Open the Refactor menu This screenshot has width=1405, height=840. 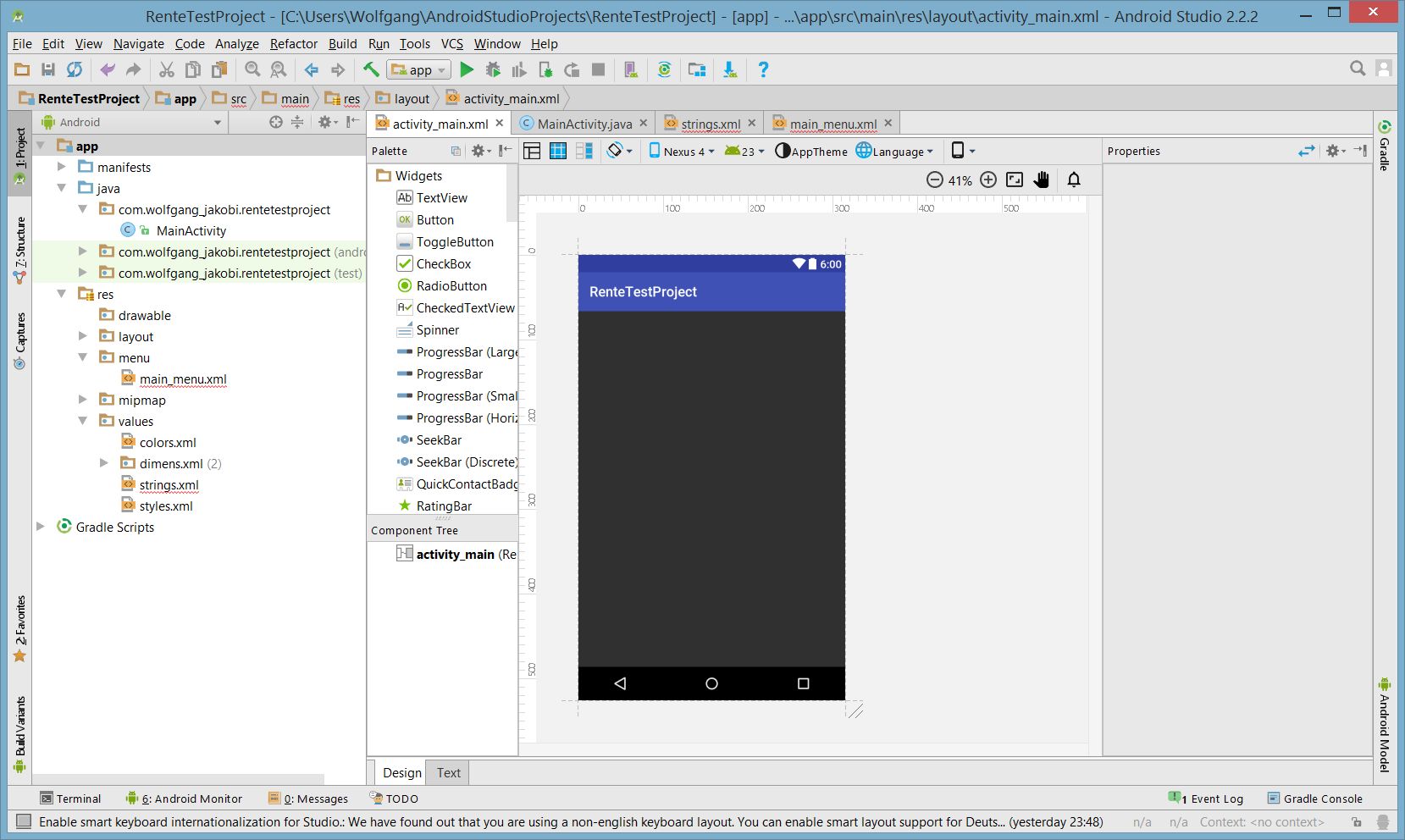click(293, 44)
